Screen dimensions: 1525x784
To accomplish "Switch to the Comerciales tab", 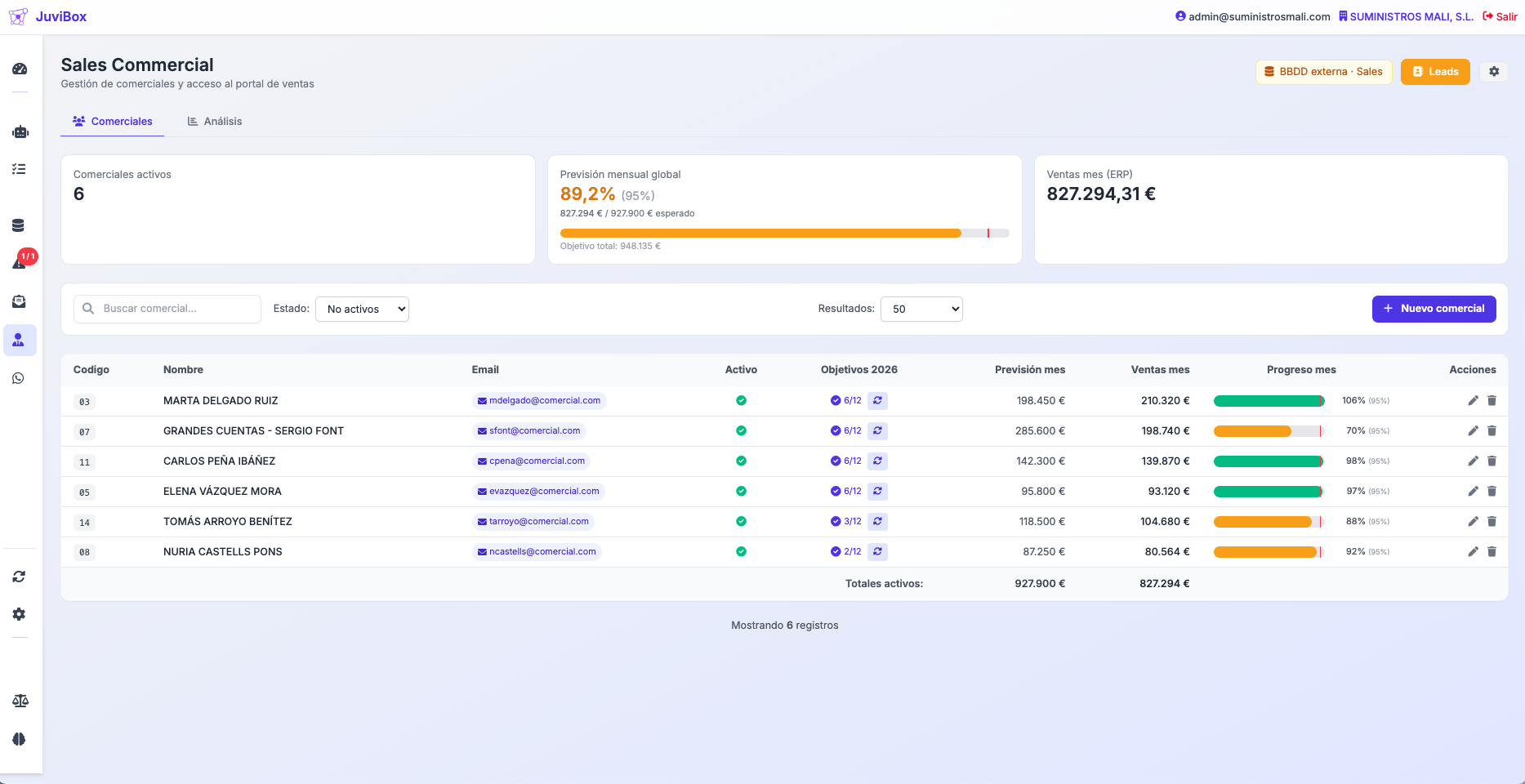I will pyautogui.click(x=113, y=122).
